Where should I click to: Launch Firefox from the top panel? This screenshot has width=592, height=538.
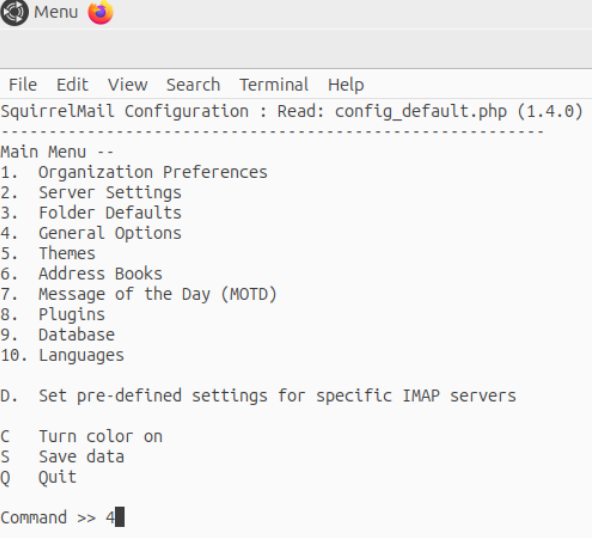(100, 12)
